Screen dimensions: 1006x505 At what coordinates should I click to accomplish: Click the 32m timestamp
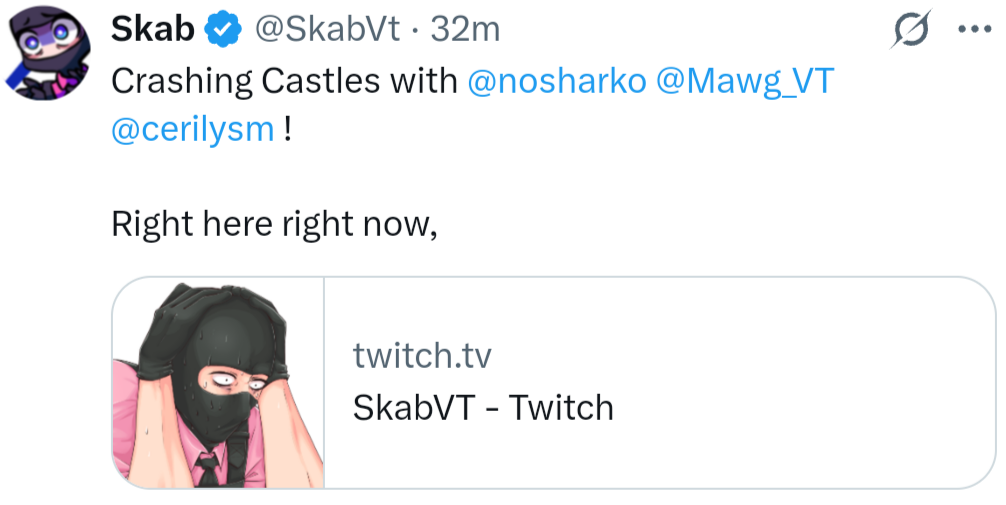tap(464, 31)
